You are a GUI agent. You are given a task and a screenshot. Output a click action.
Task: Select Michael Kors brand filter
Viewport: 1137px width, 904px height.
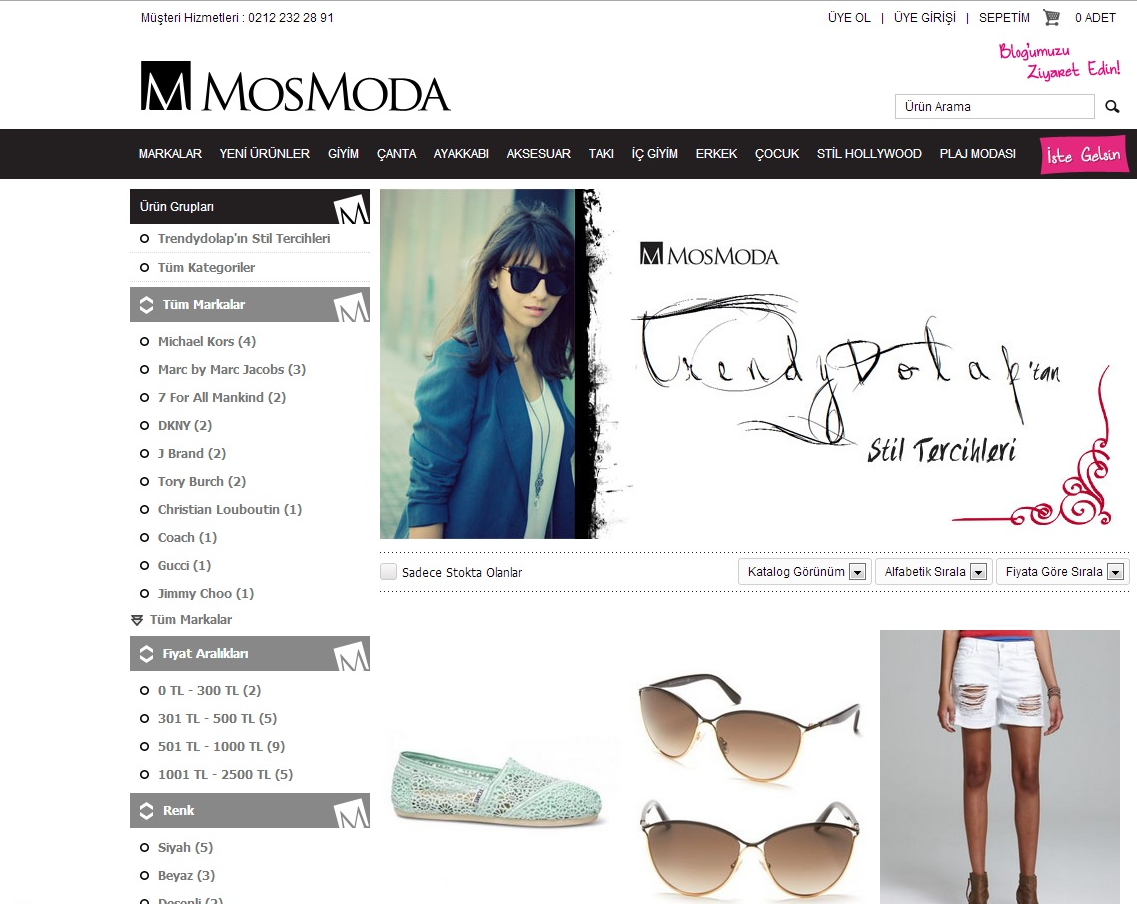(x=207, y=341)
